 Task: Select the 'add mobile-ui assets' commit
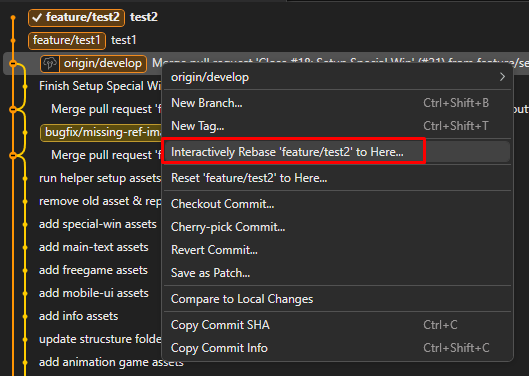point(94,293)
